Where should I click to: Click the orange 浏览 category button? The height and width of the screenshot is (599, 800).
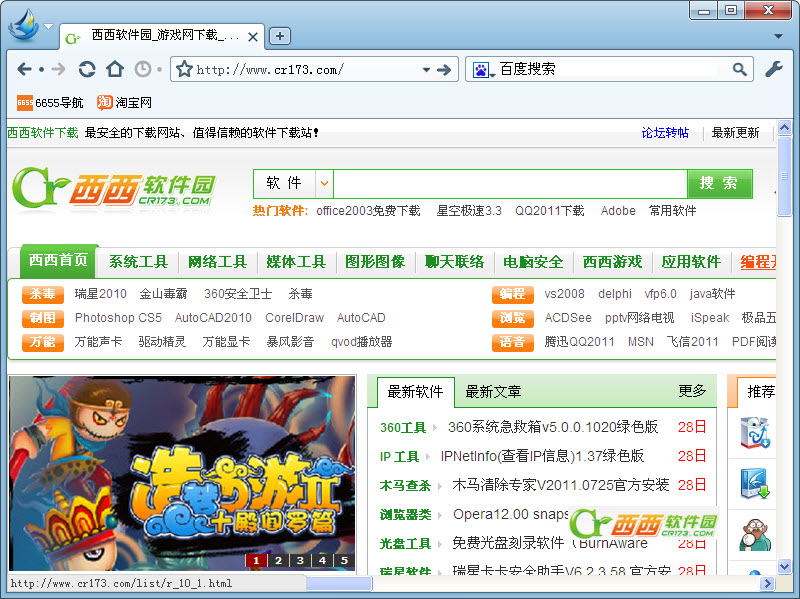tap(513, 318)
